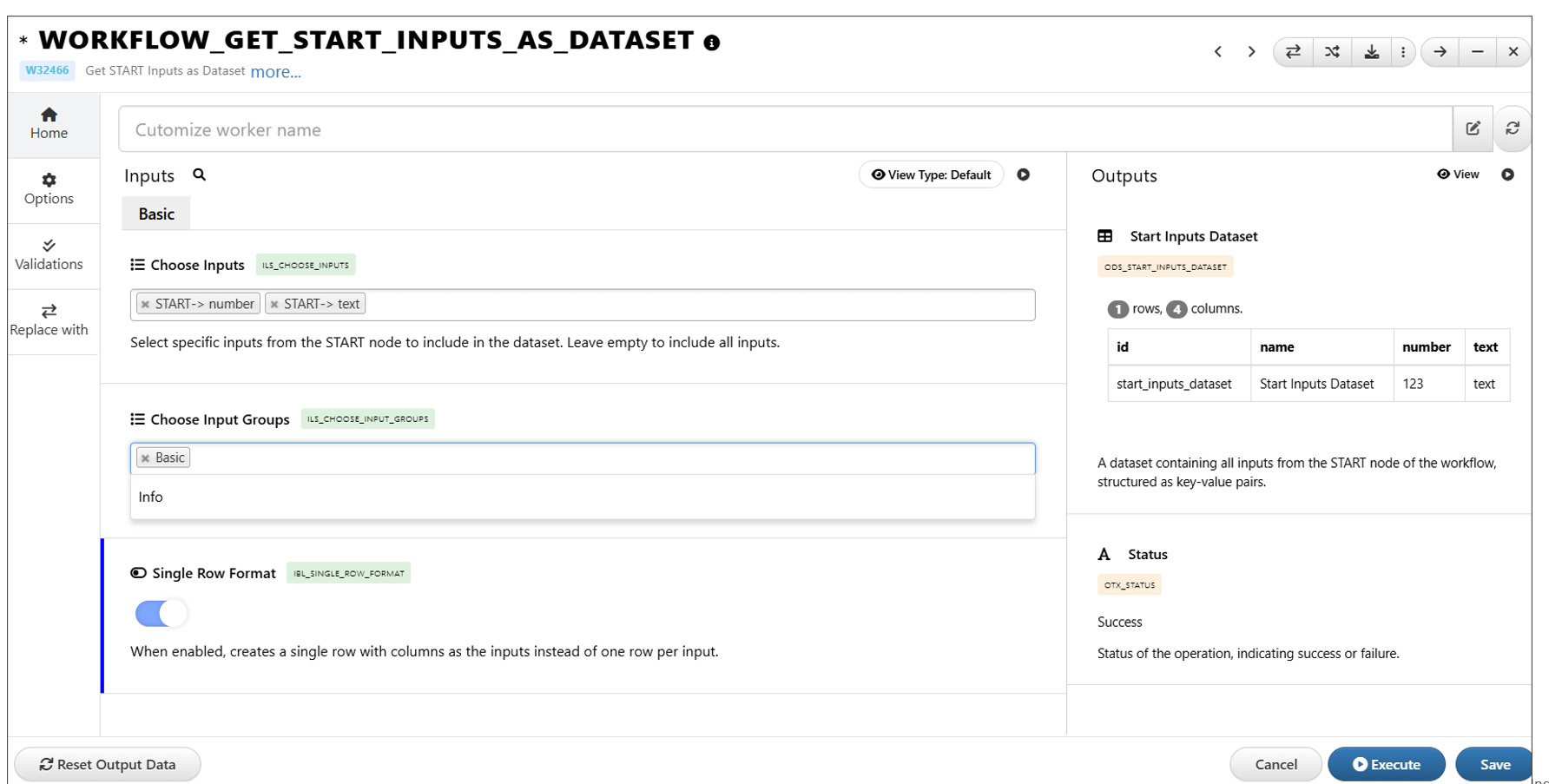The image size is (1562, 784).
Task: Open the three-dot more options menu
Action: tap(1403, 52)
